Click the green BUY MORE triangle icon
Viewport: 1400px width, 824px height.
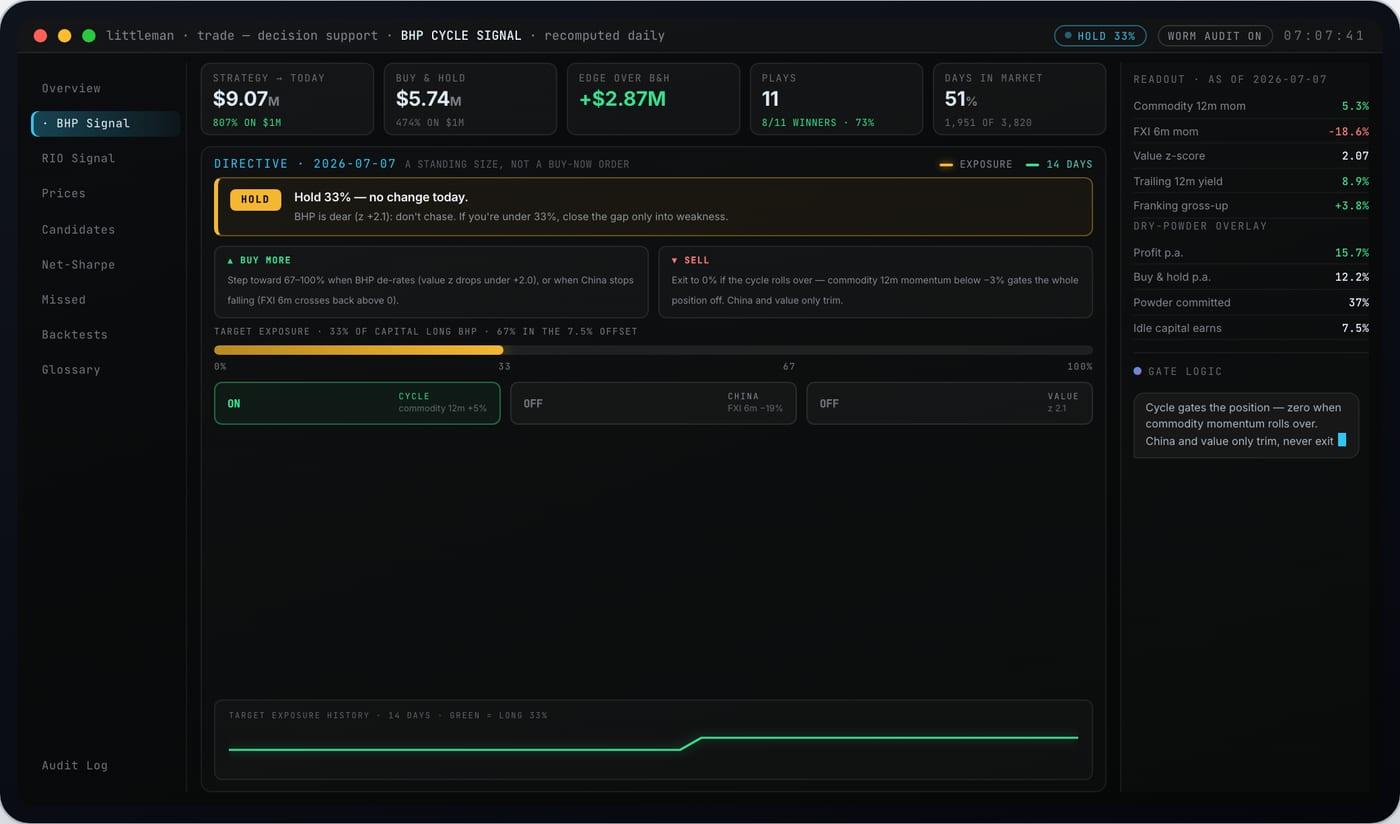click(x=231, y=260)
